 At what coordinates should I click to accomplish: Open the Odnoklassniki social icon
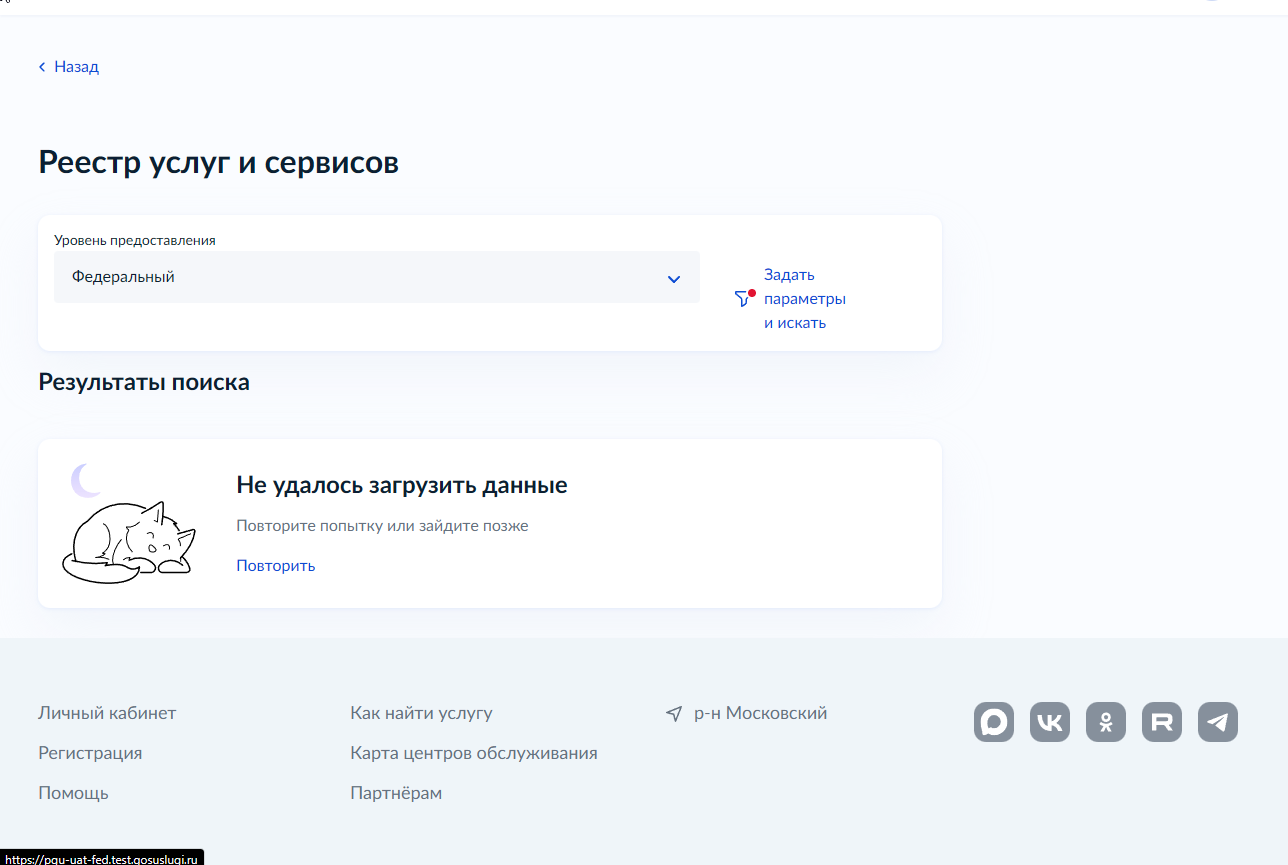coord(1106,722)
